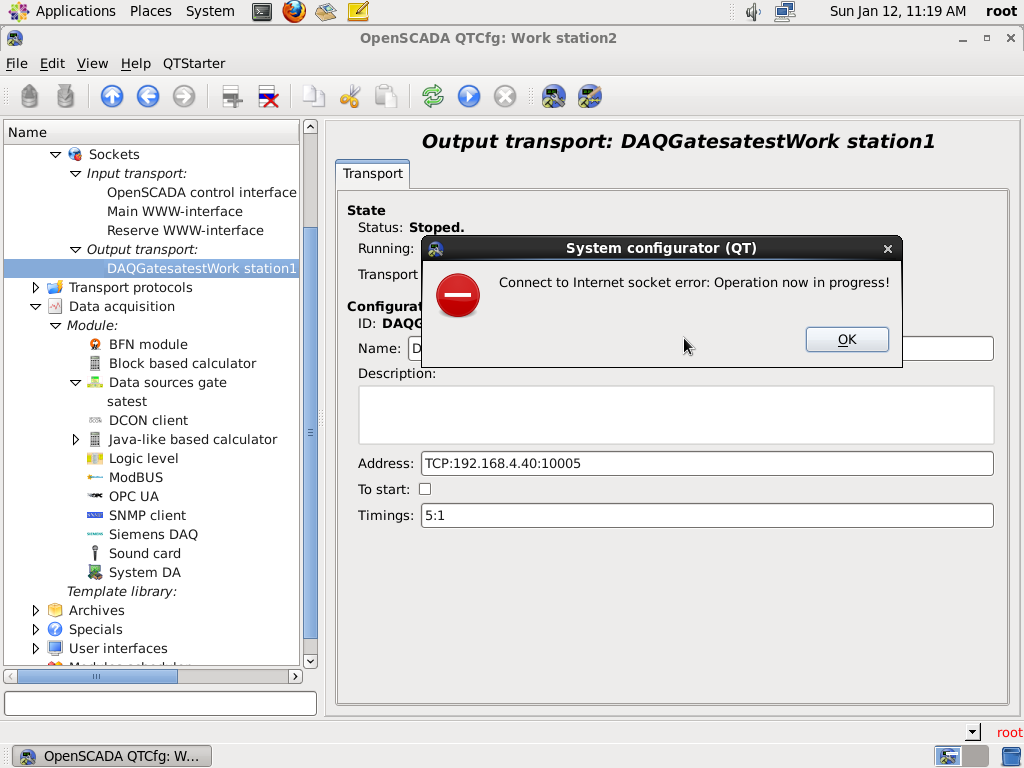This screenshot has height=768, width=1024.
Task: Expand the Transport protocols tree node
Action: [x=37, y=288]
